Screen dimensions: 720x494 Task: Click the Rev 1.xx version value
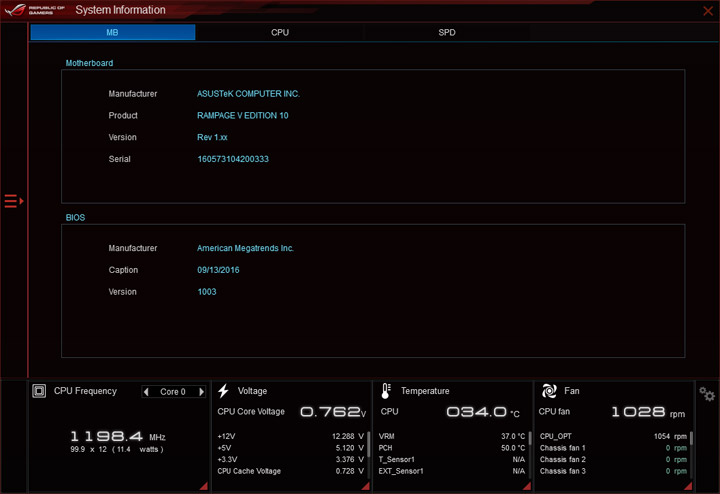[x=212, y=137]
